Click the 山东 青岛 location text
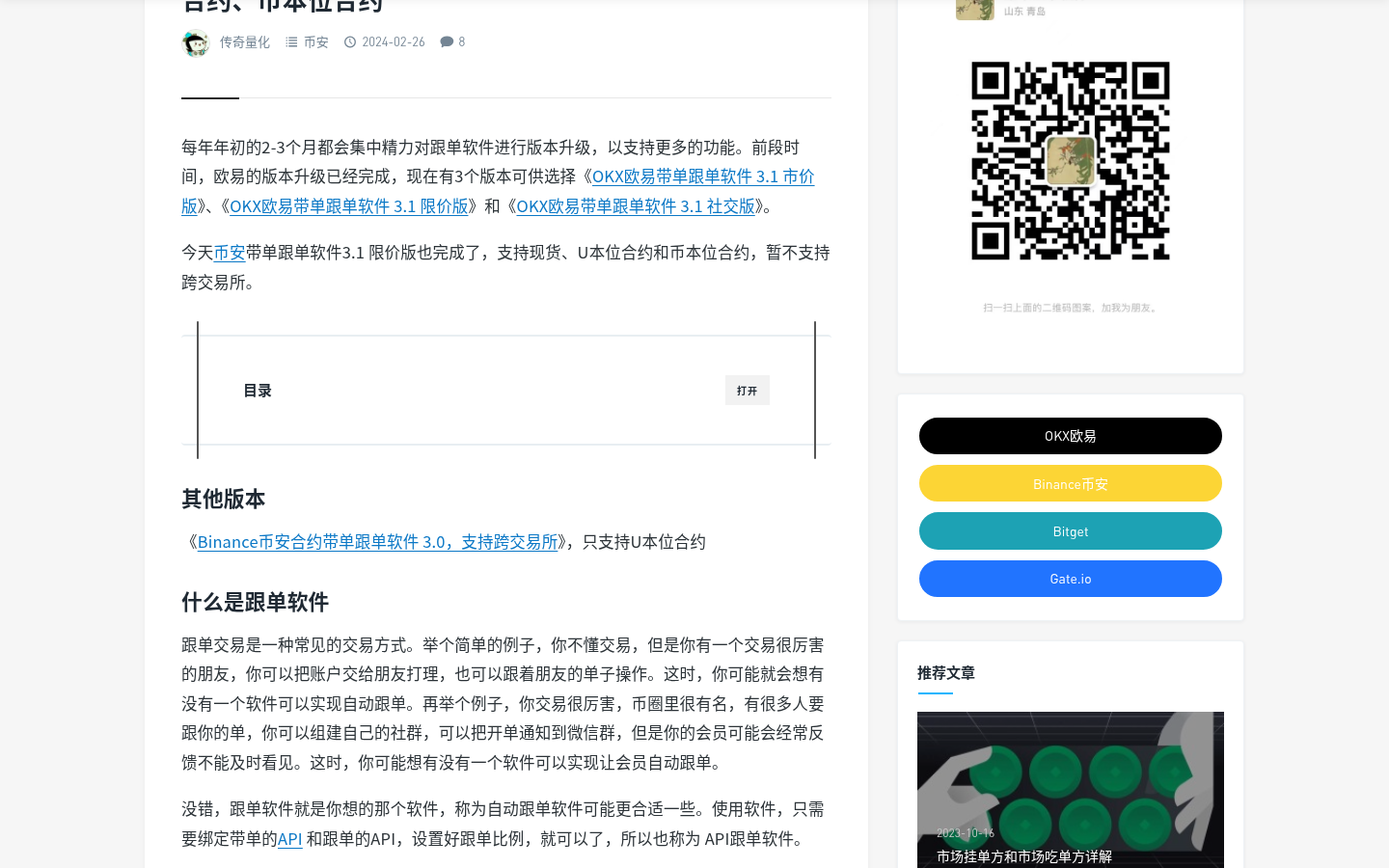The width and height of the screenshot is (1389, 868). click(1024, 12)
